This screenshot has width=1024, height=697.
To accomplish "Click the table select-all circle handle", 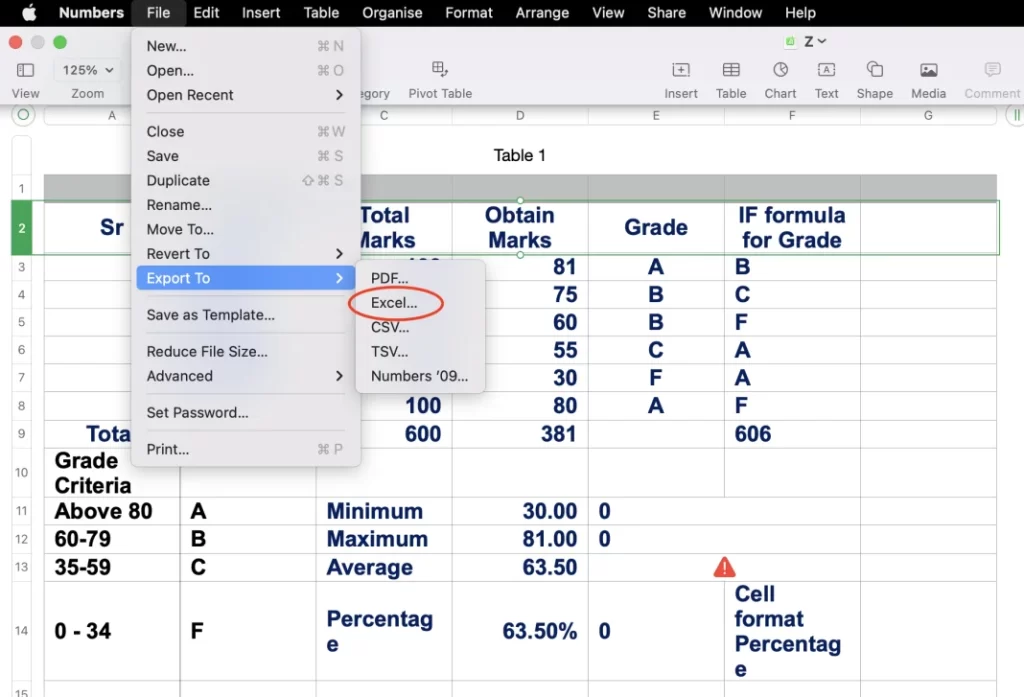I will 23,116.
